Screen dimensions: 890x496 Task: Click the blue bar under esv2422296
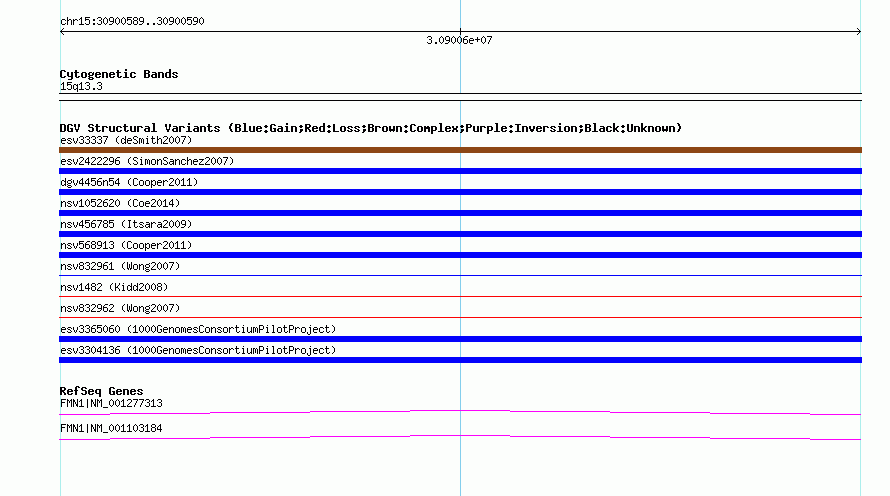coord(460,171)
